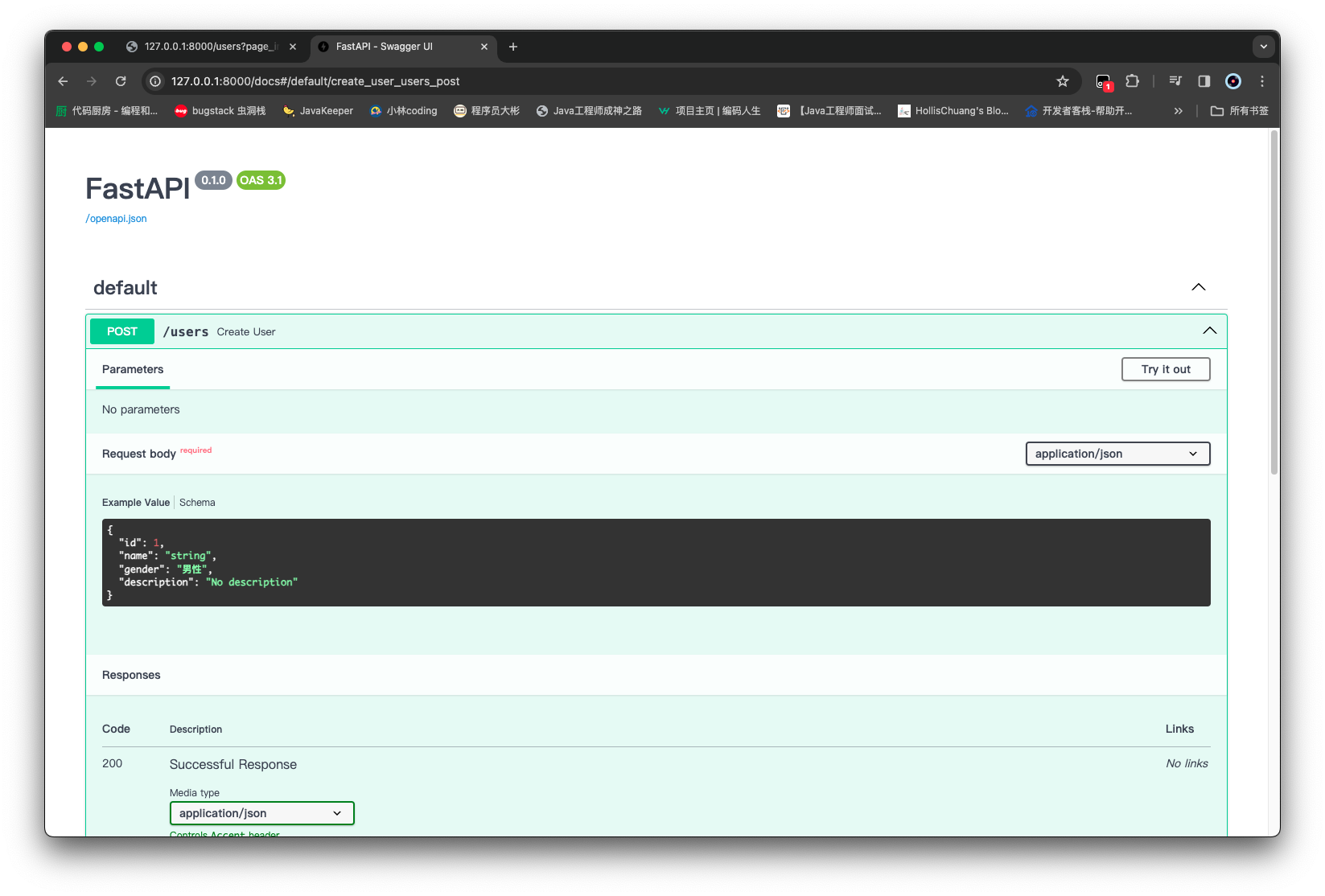Select the Parameters tab
The height and width of the screenshot is (896, 1325).
(x=133, y=370)
